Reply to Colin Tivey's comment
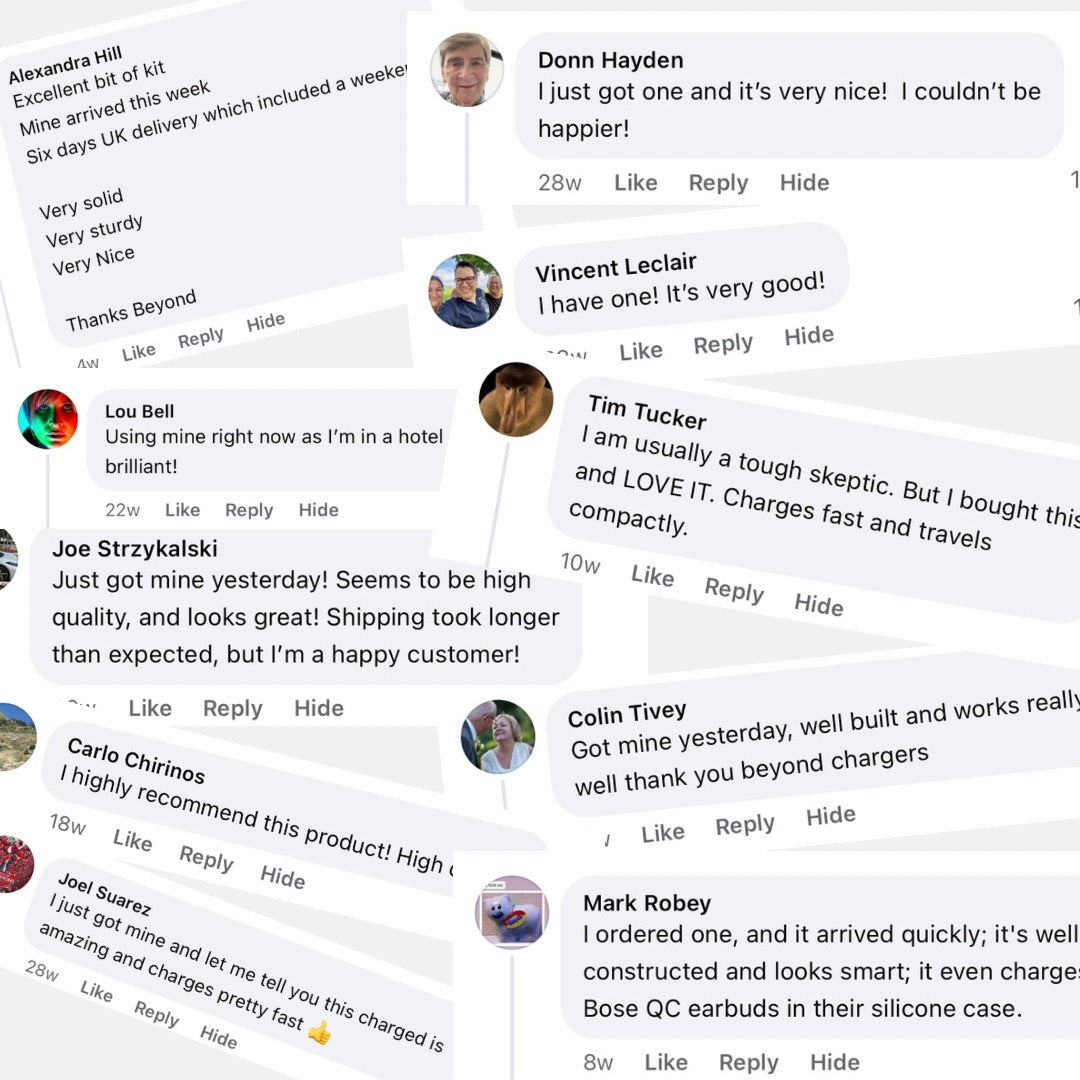This screenshot has width=1080, height=1080. (745, 825)
